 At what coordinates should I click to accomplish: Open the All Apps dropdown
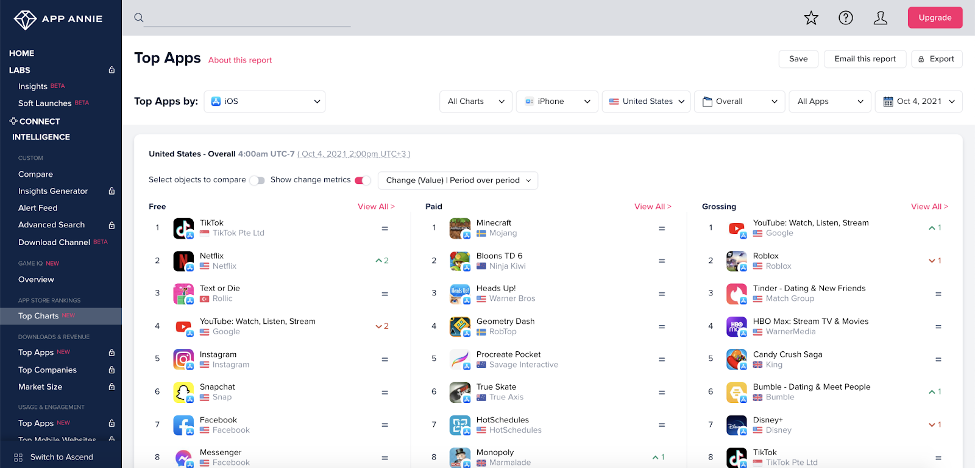click(x=830, y=102)
